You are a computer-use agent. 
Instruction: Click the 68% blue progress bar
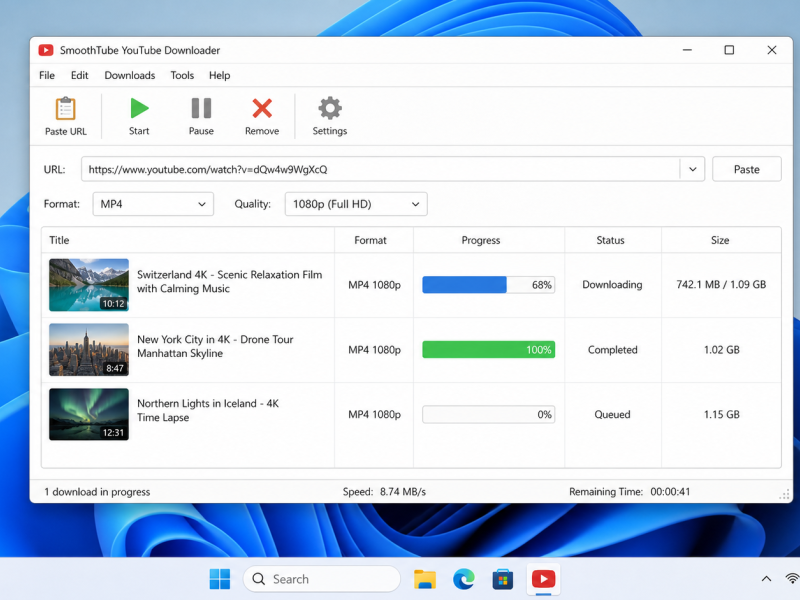pos(488,285)
